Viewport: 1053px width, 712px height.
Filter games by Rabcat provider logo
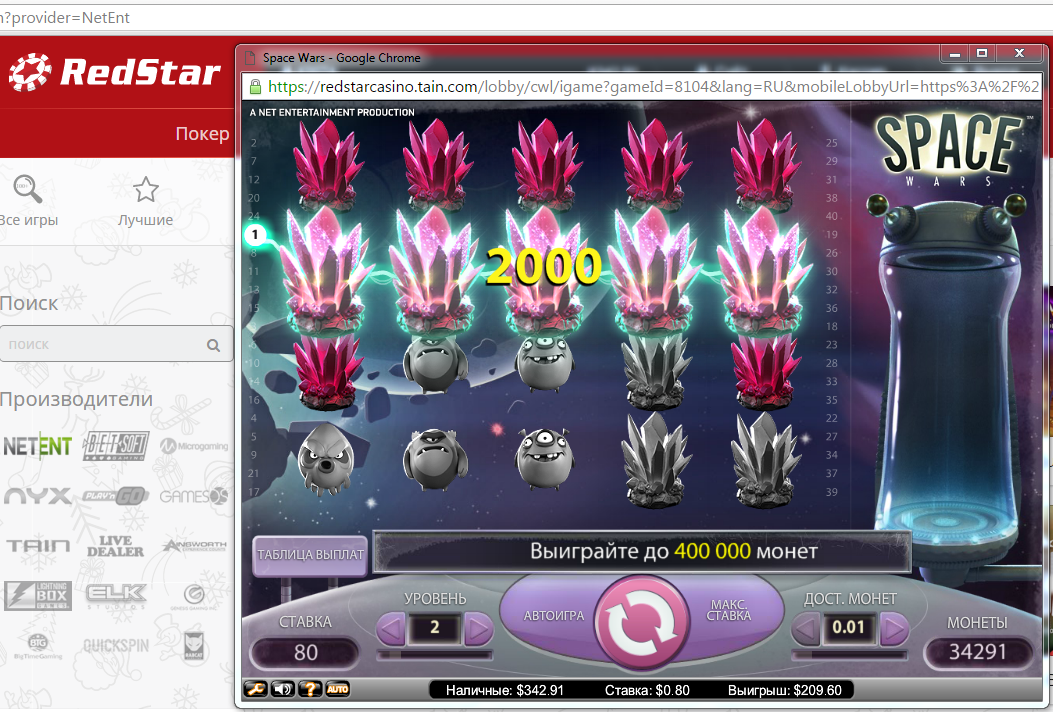(x=194, y=646)
